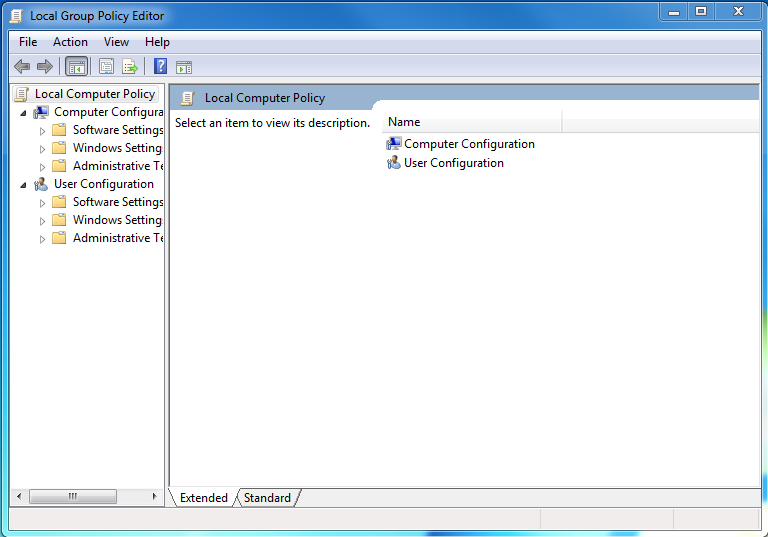768x537 pixels.
Task: Click folder icon of User Administrative Templates
Action: click(59, 238)
